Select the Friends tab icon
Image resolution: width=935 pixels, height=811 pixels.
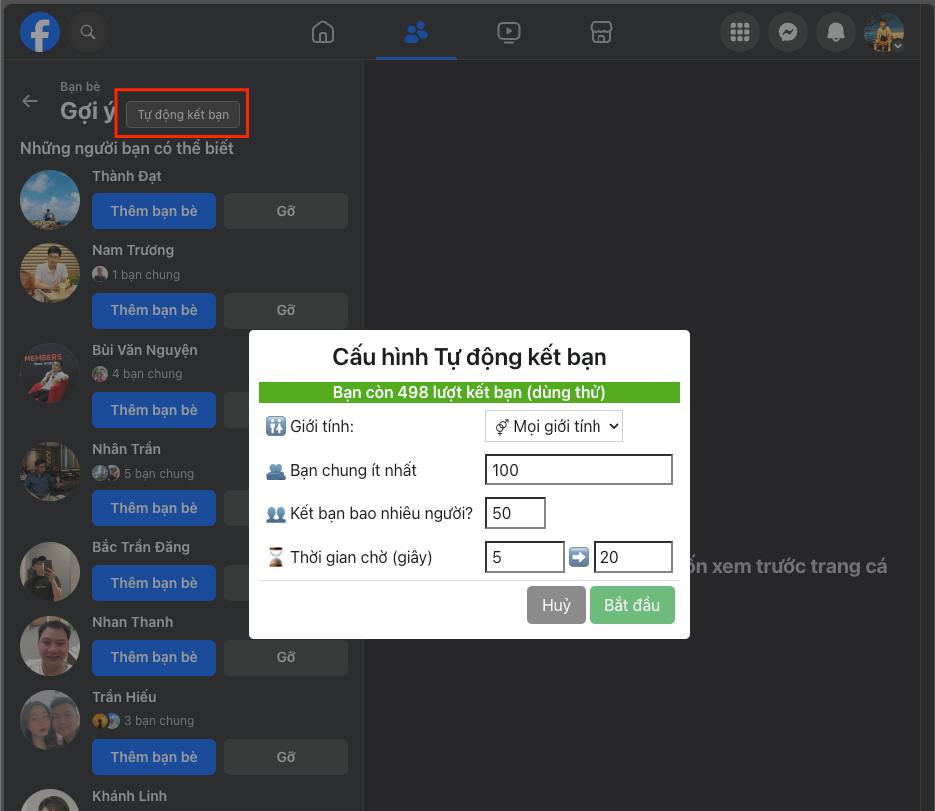coord(416,32)
